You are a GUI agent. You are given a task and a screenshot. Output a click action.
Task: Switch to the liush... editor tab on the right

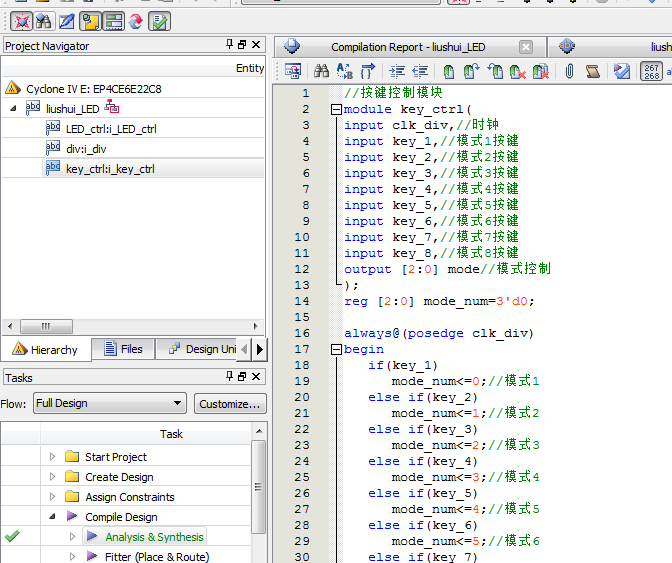[x=610, y=47]
